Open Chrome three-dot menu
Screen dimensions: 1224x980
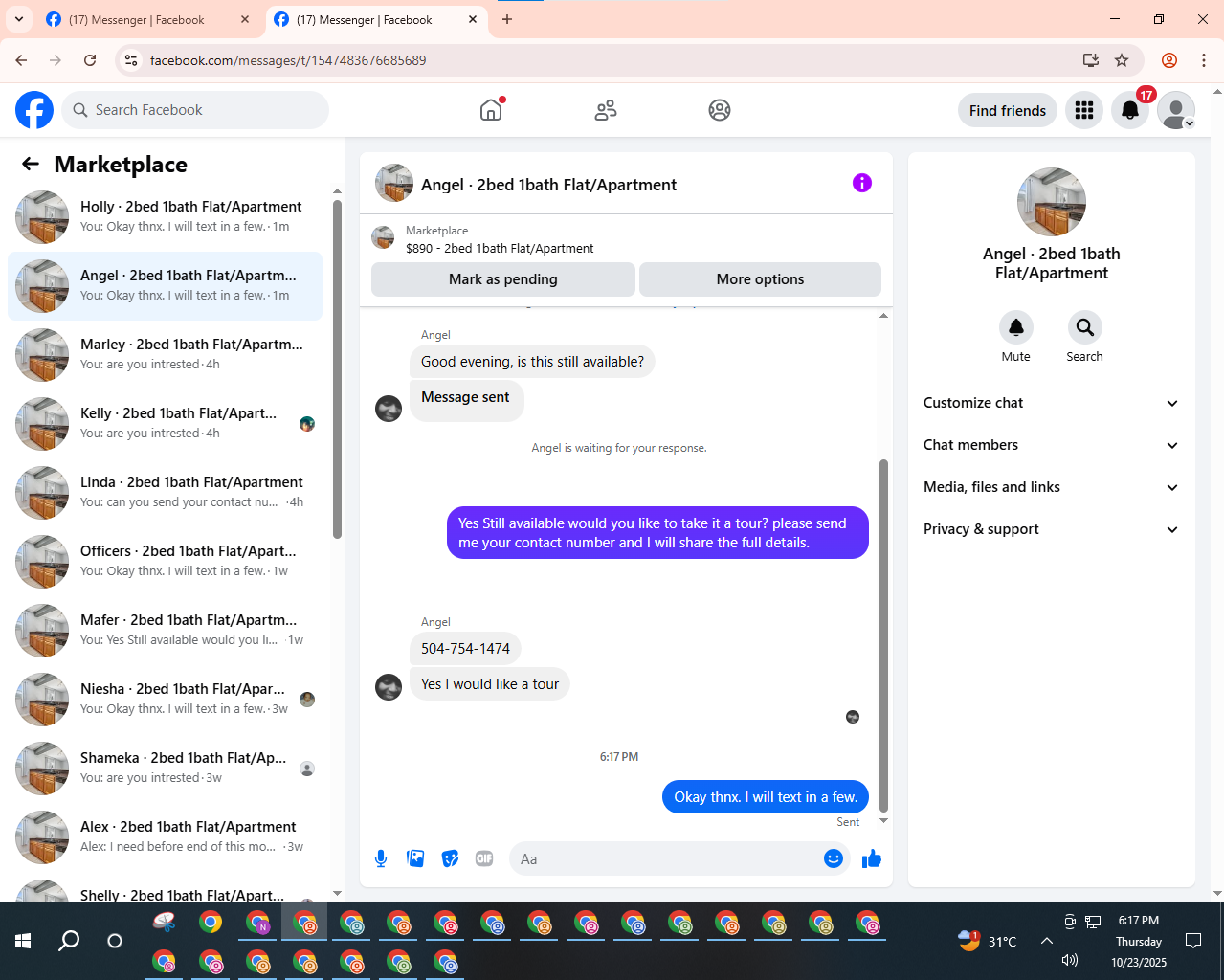click(1204, 60)
